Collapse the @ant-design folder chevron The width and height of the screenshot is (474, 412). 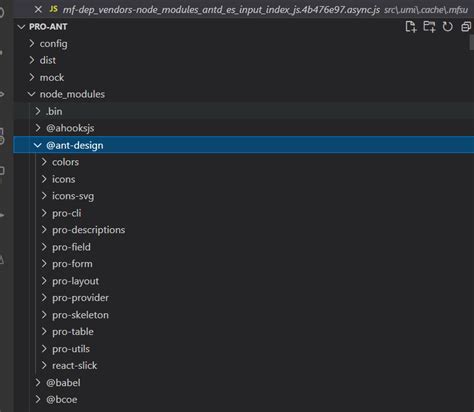click(x=38, y=145)
